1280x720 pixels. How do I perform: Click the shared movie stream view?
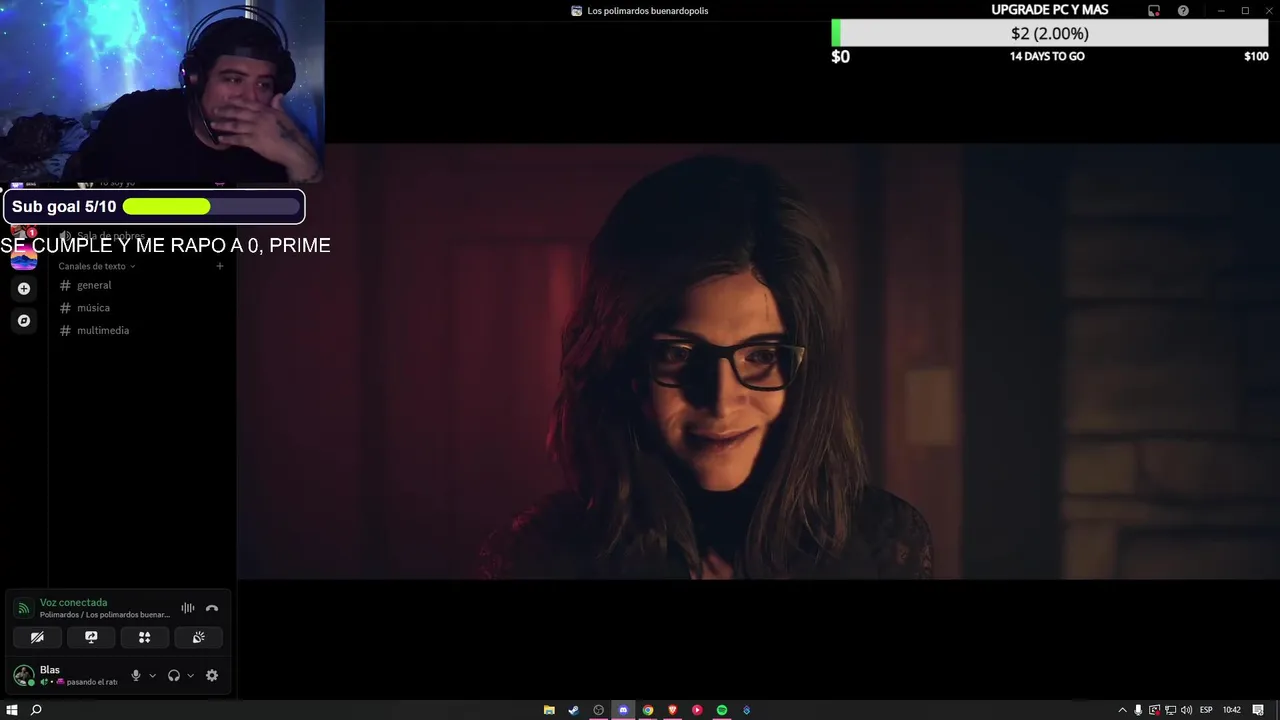(x=758, y=361)
